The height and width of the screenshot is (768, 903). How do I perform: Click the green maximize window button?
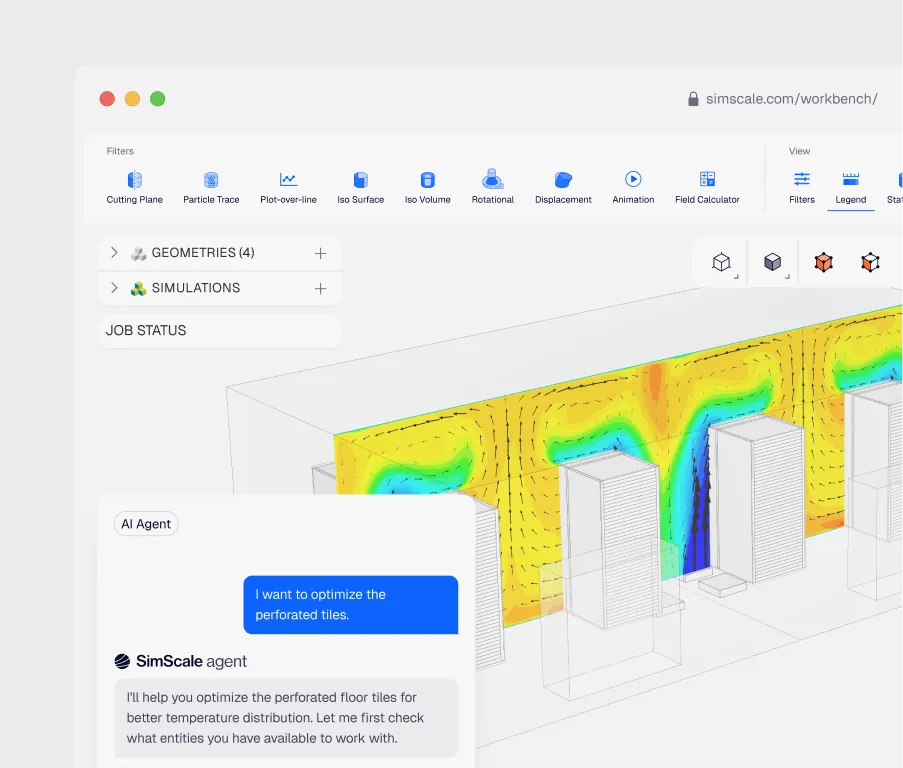[x=158, y=99]
